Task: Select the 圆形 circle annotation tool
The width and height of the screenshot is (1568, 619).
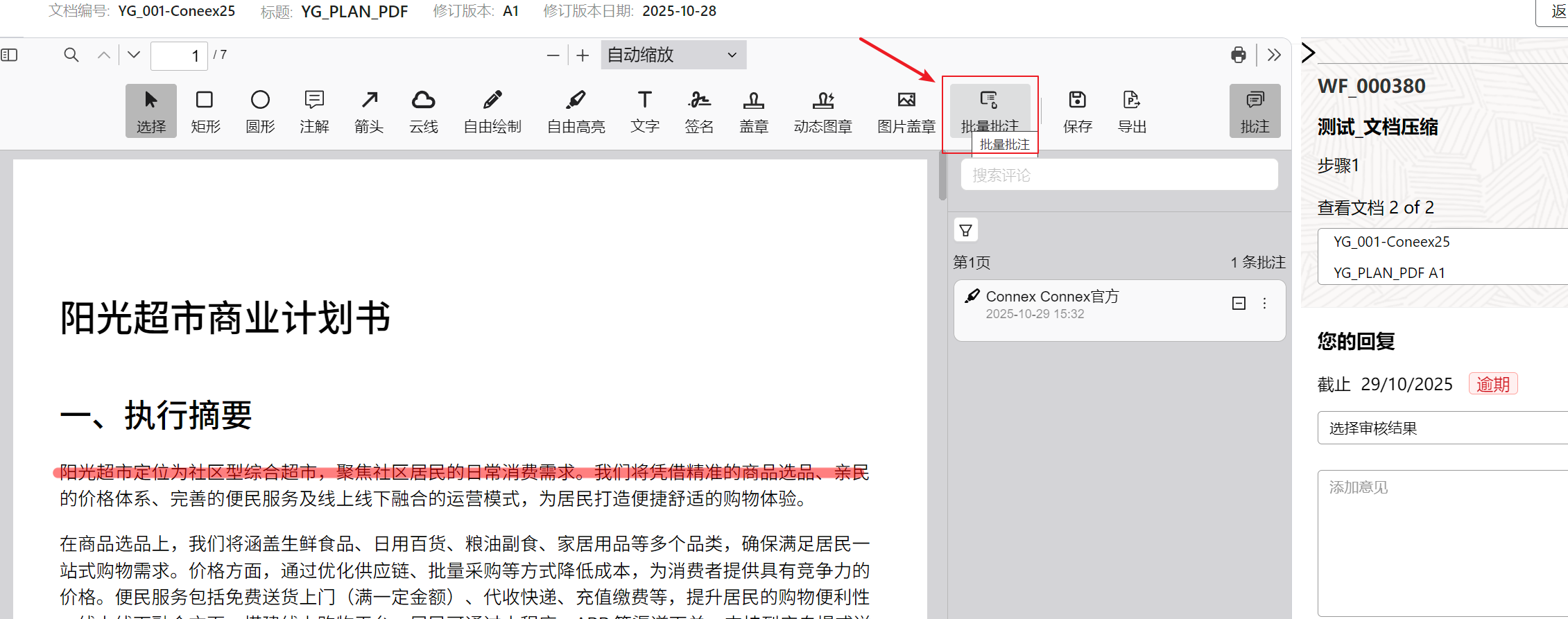Action: point(260,110)
